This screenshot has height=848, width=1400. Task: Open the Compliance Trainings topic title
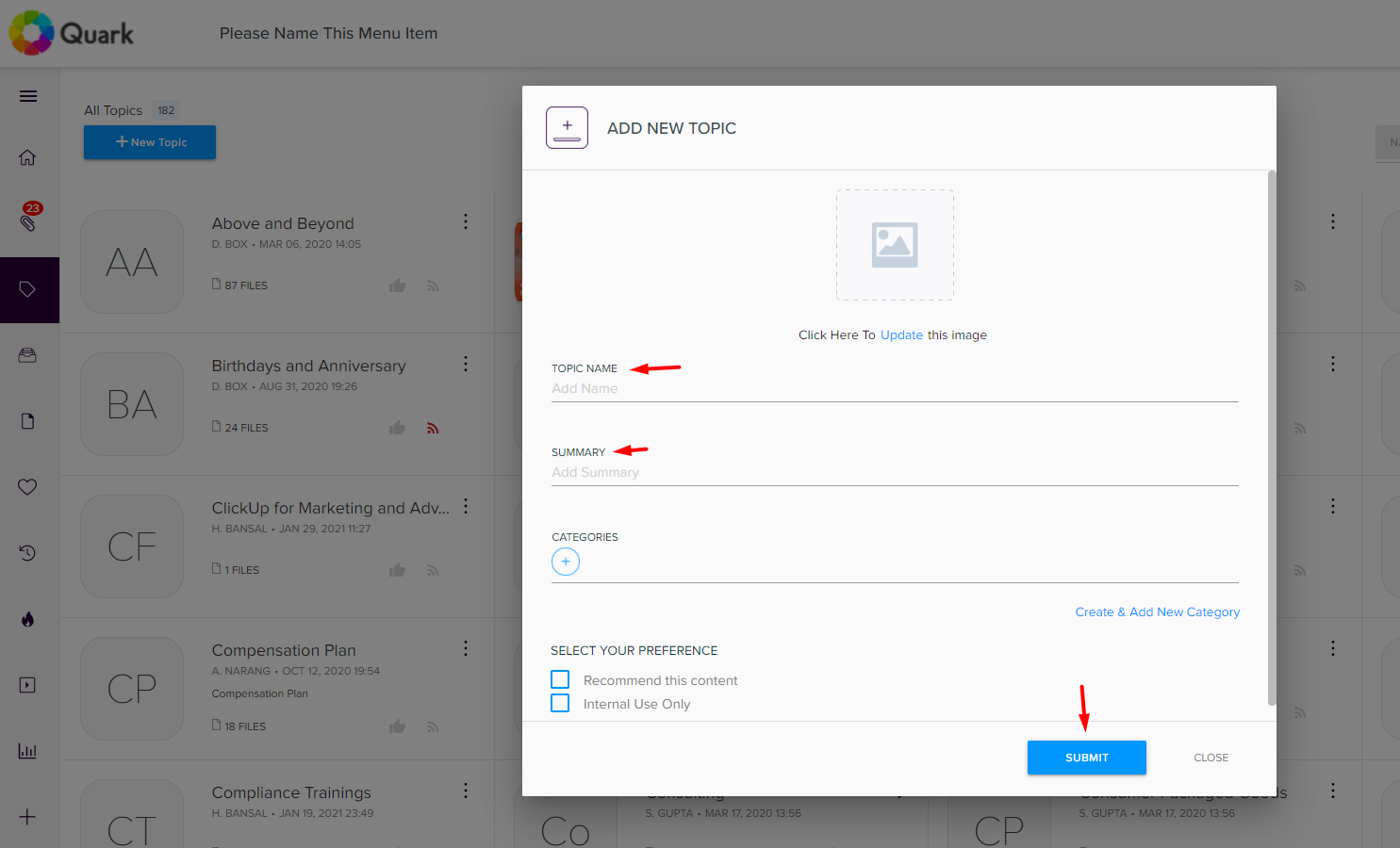tap(291, 792)
